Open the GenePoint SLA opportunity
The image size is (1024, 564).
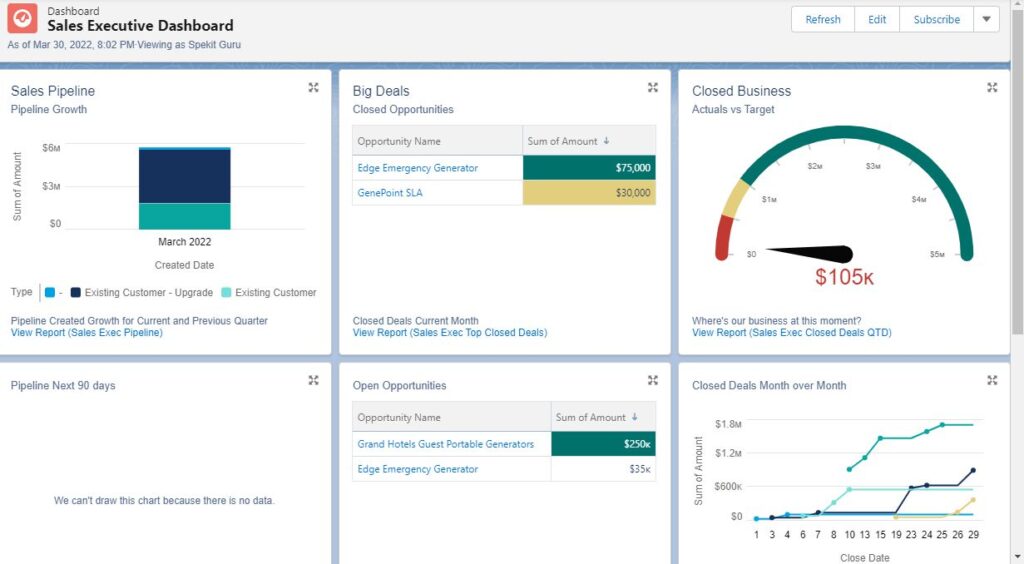point(390,193)
